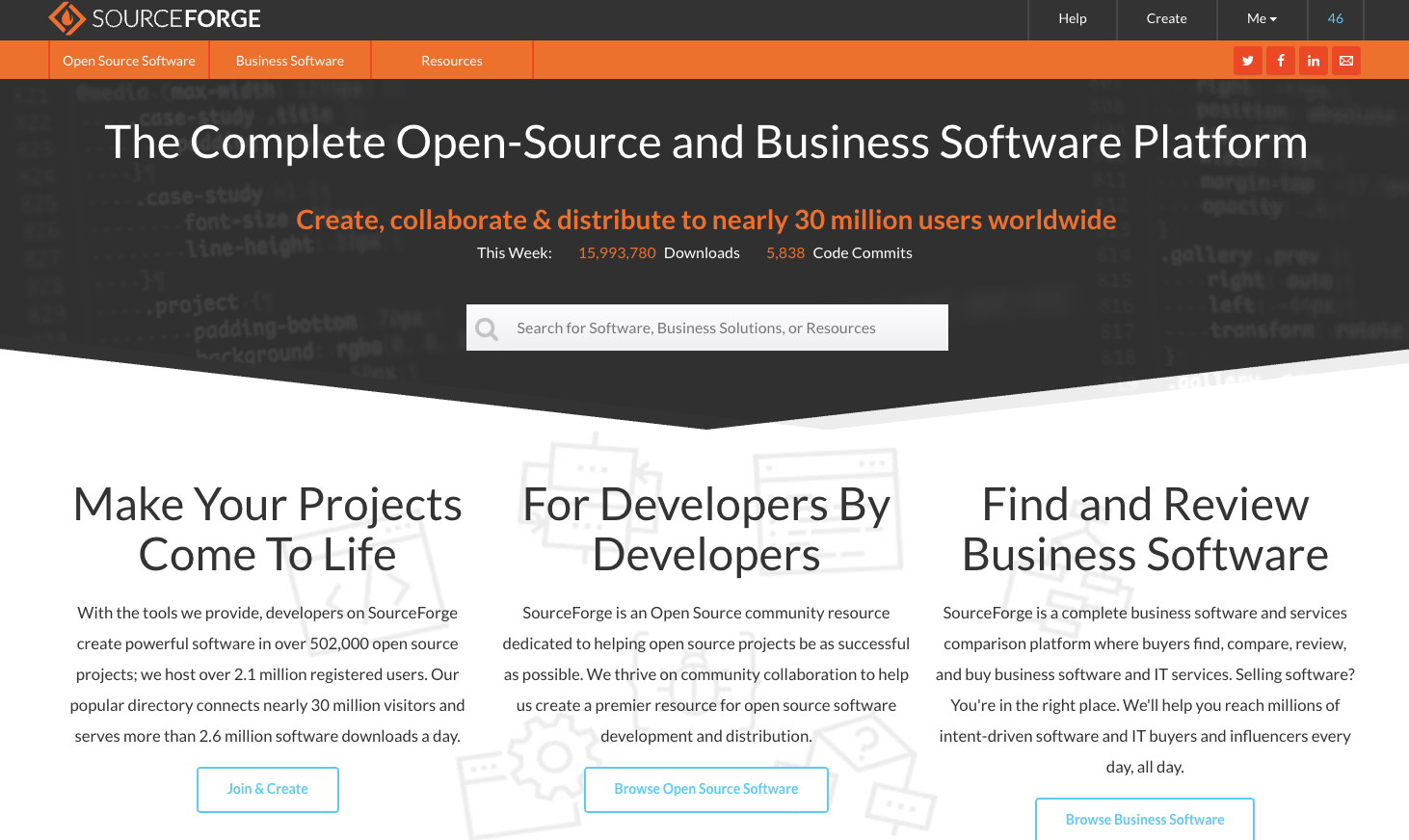Click the Complete Open-Source Platform headline
1409x840 pixels.
(x=706, y=143)
